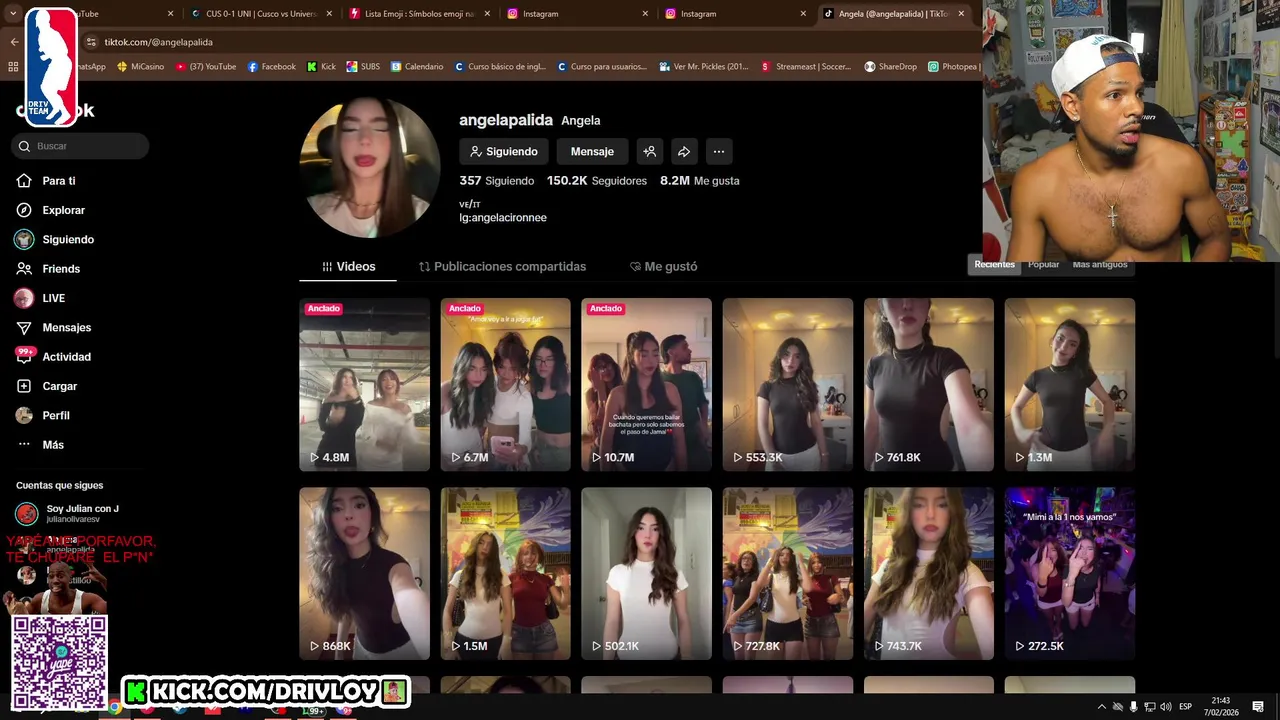The image size is (1280, 720).
Task: Open the MiCasino bookmark
Action: point(141,67)
